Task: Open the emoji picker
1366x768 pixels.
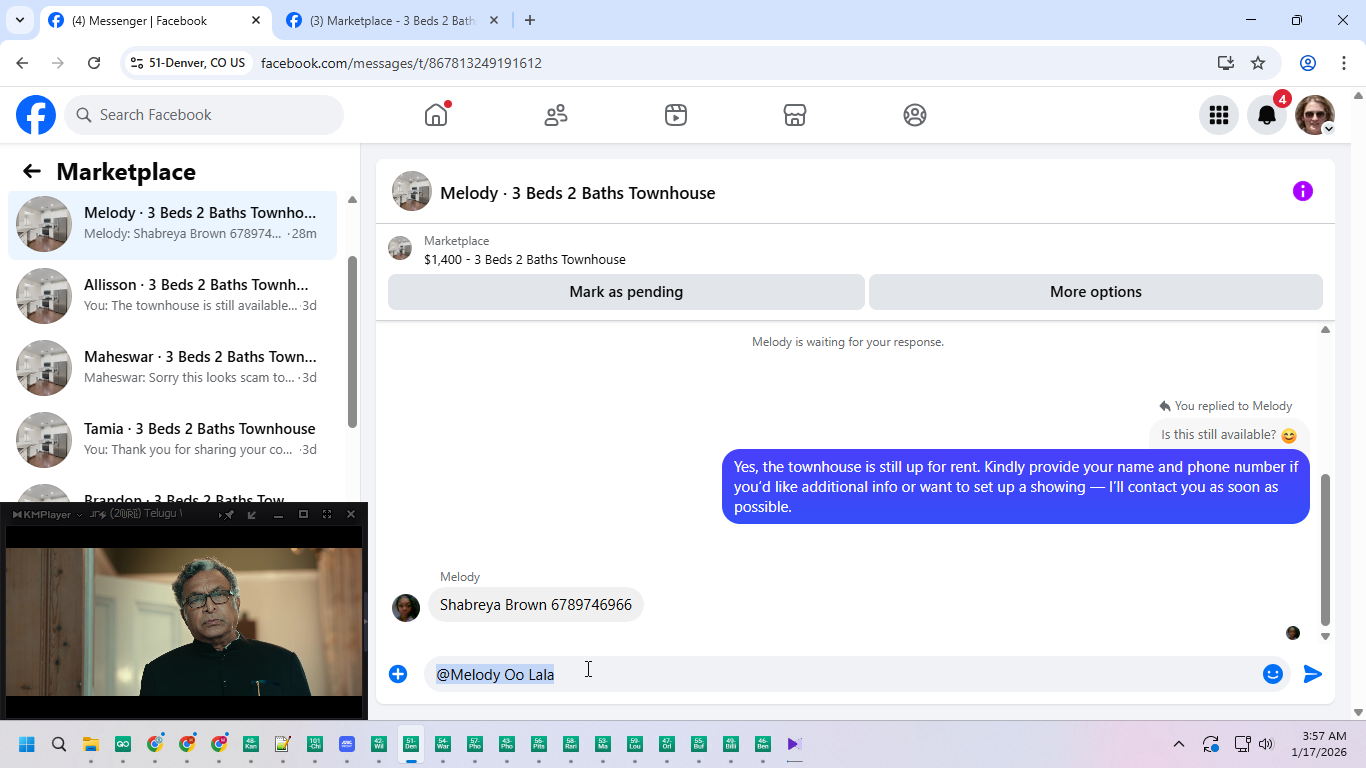Action: 1272,674
